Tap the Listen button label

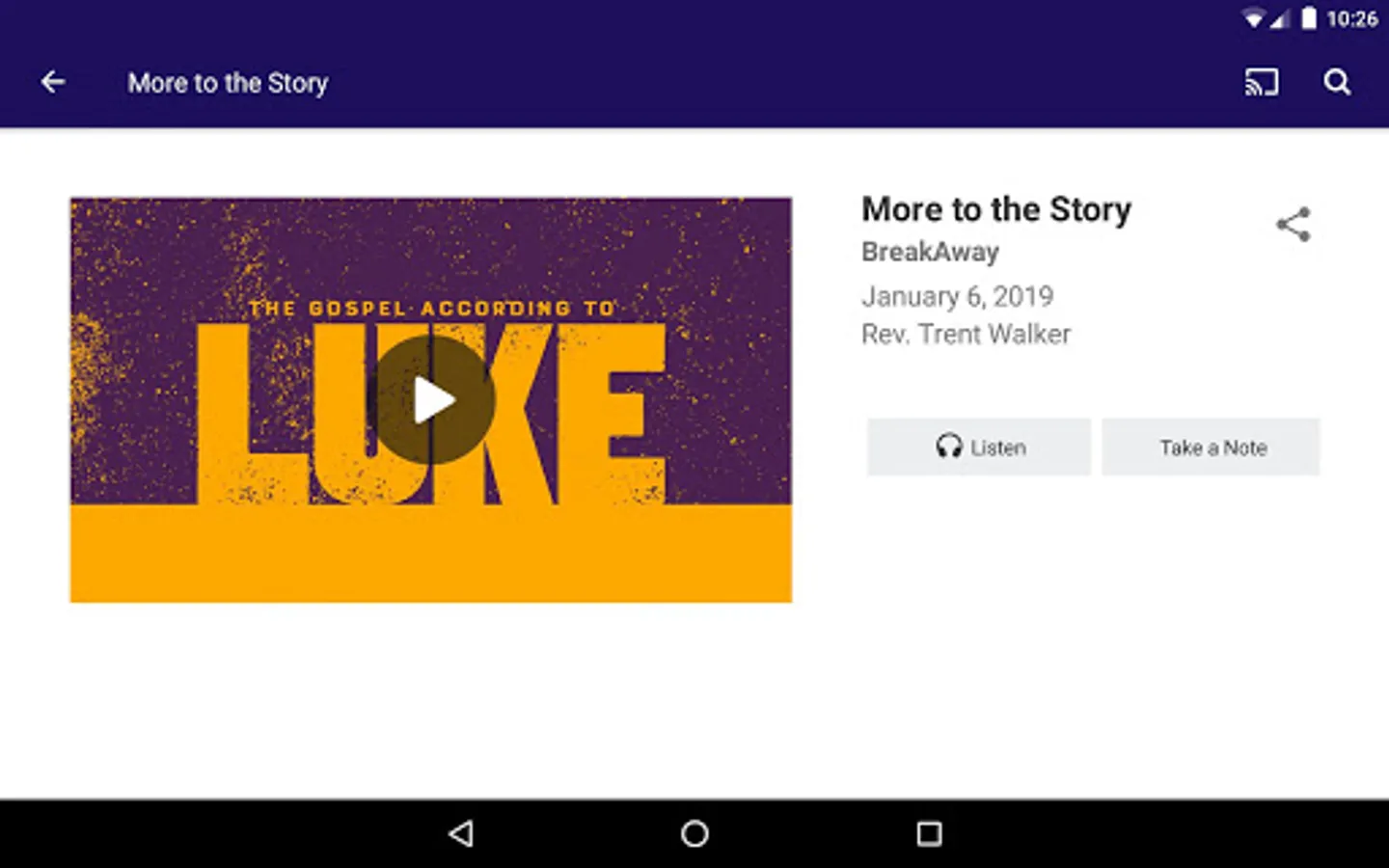click(998, 448)
